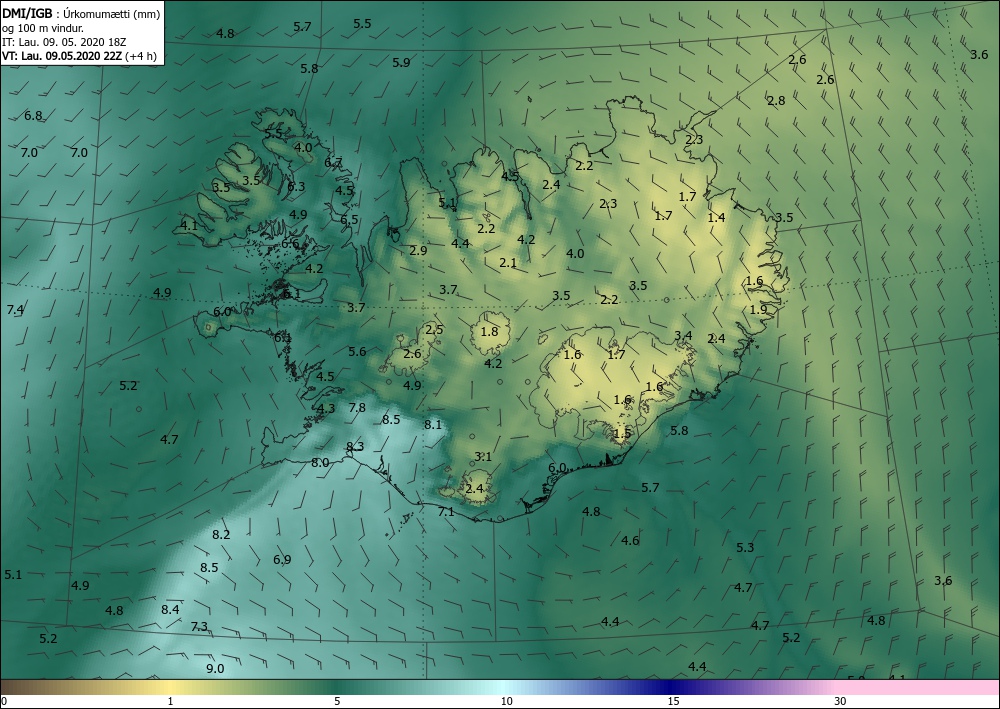Click the 1.5 value on the map

(x=622, y=433)
